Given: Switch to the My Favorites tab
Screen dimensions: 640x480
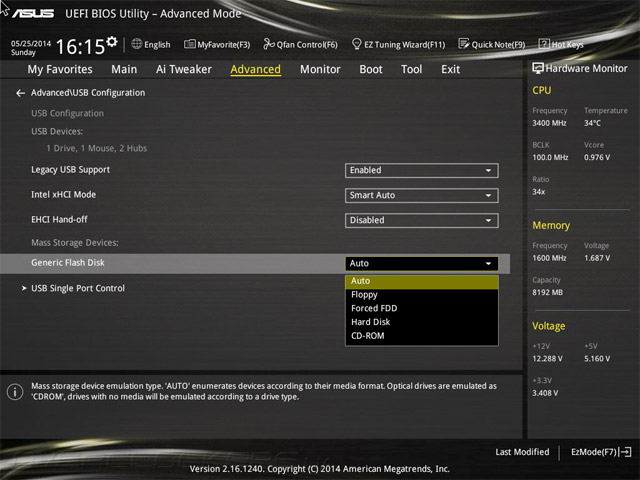Looking at the screenshot, I should pyautogui.click(x=60, y=69).
